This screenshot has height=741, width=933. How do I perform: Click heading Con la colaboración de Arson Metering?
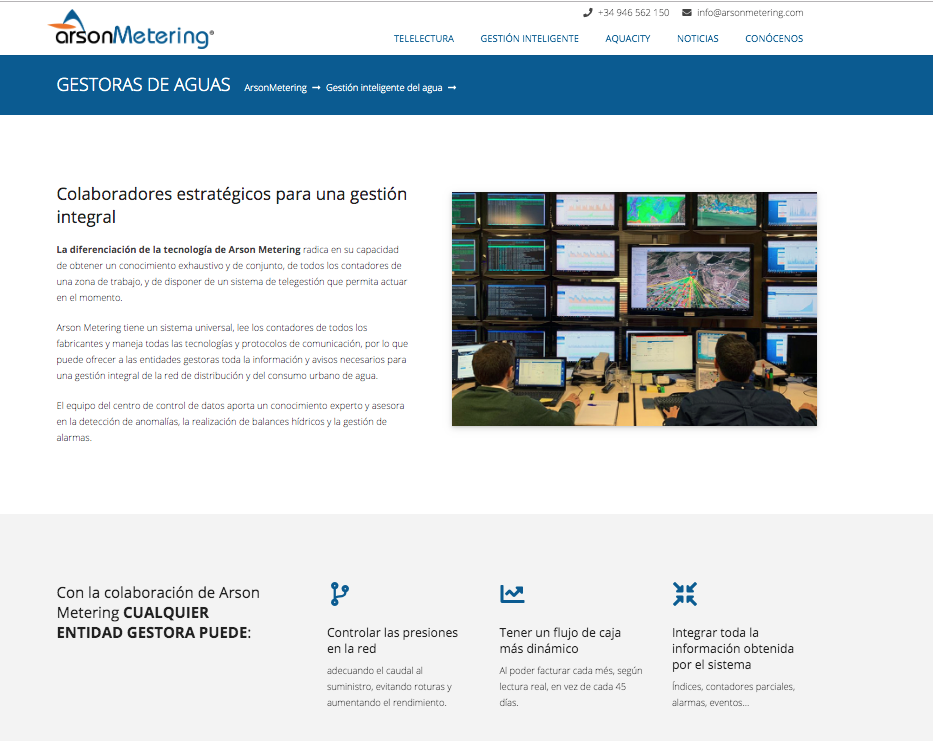(x=158, y=612)
